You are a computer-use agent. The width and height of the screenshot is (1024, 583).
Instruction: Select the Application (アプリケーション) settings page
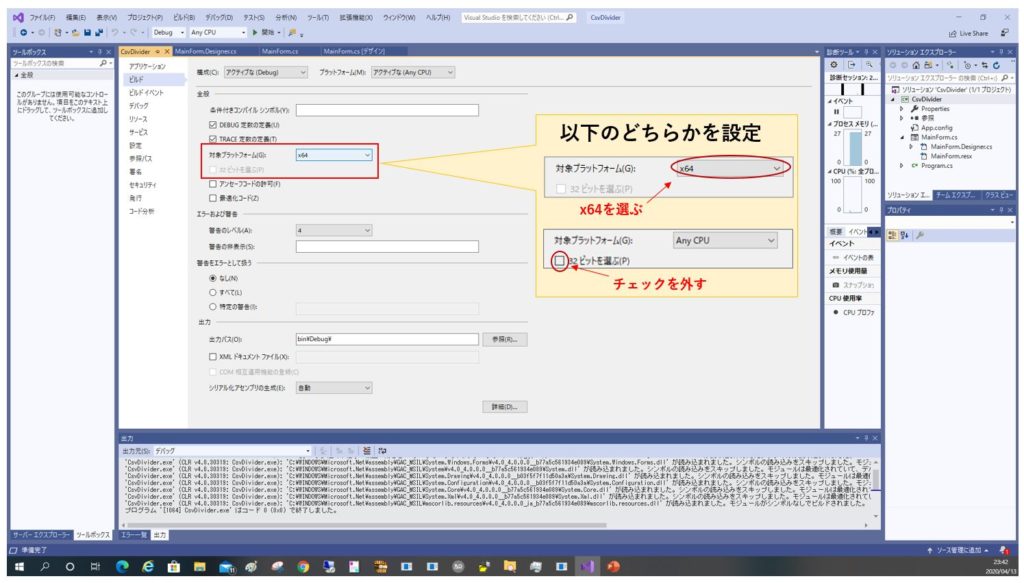(x=147, y=67)
